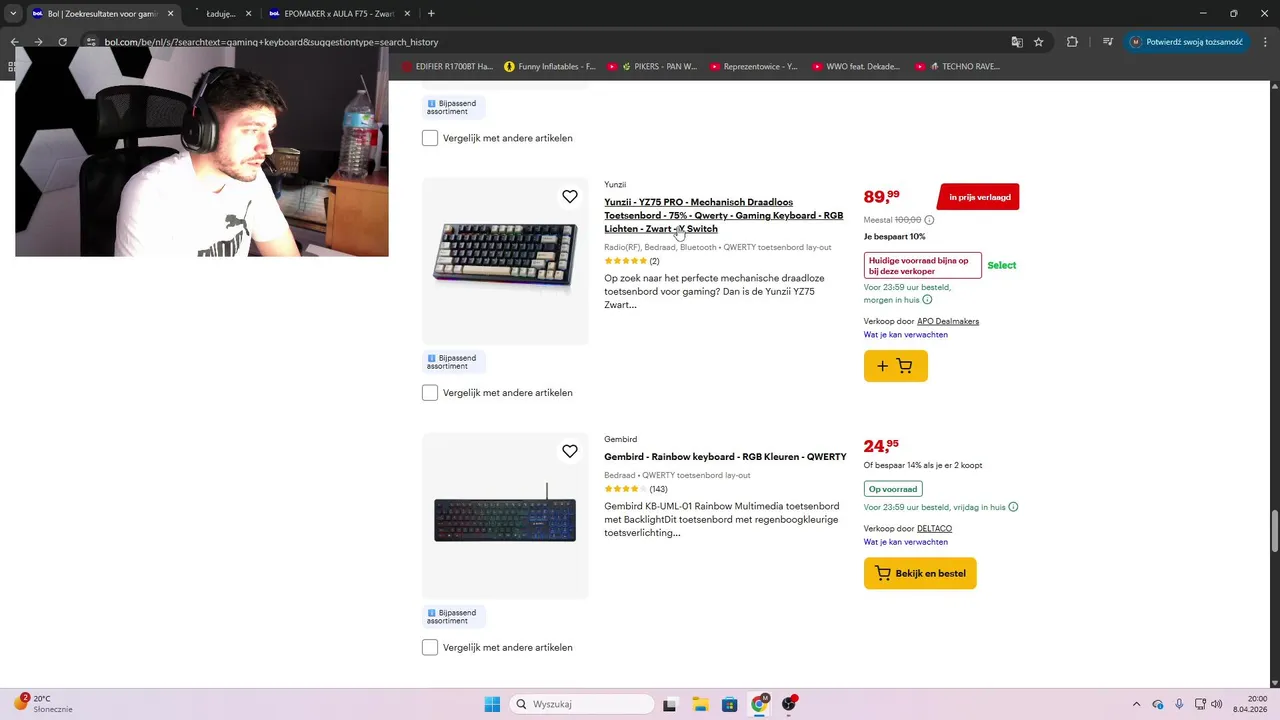The width and height of the screenshot is (1280, 720).
Task: Open Reprezentowice bookmark
Action: (754, 67)
